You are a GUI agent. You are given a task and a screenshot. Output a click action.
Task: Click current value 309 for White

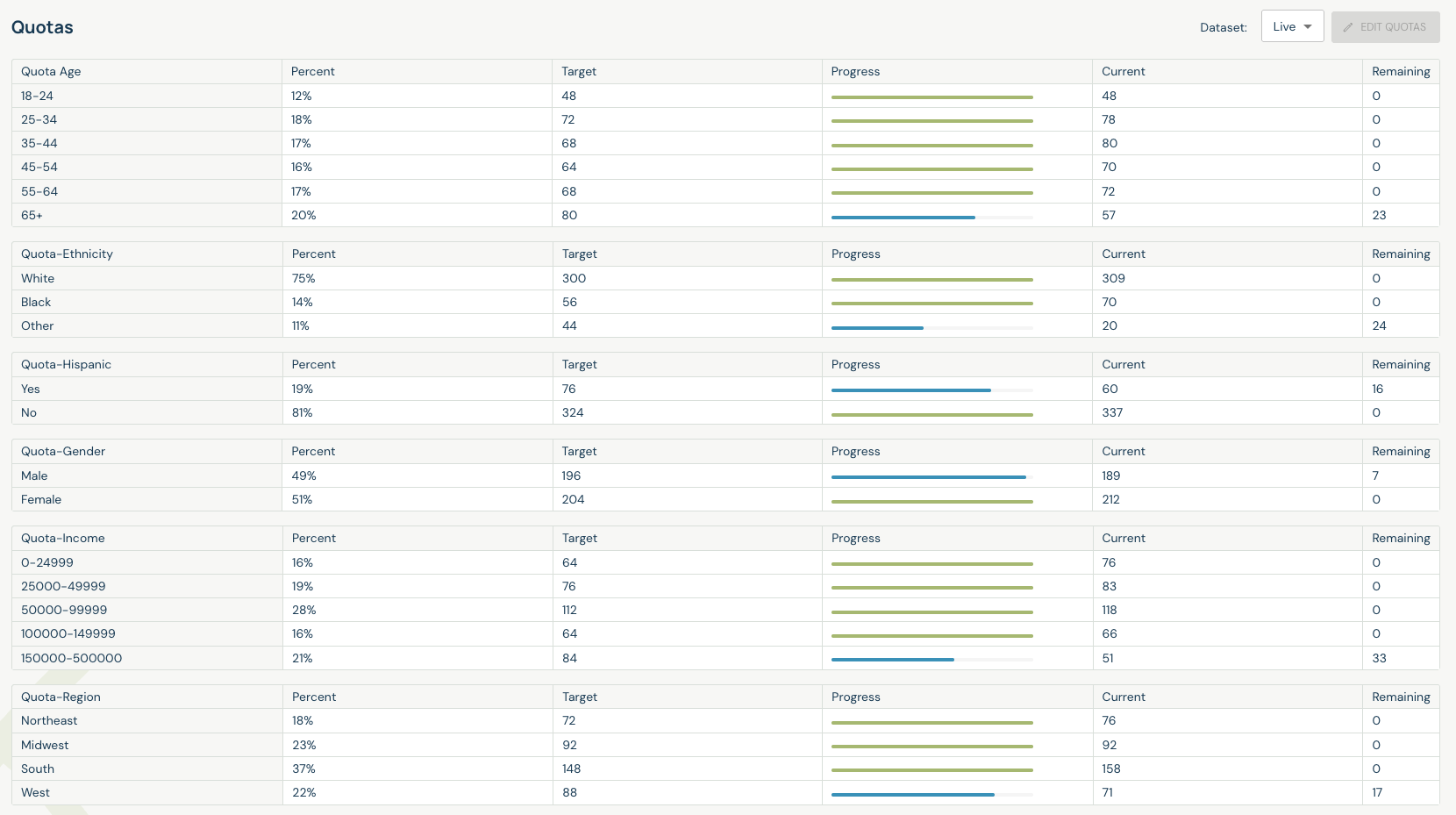click(x=1113, y=278)
